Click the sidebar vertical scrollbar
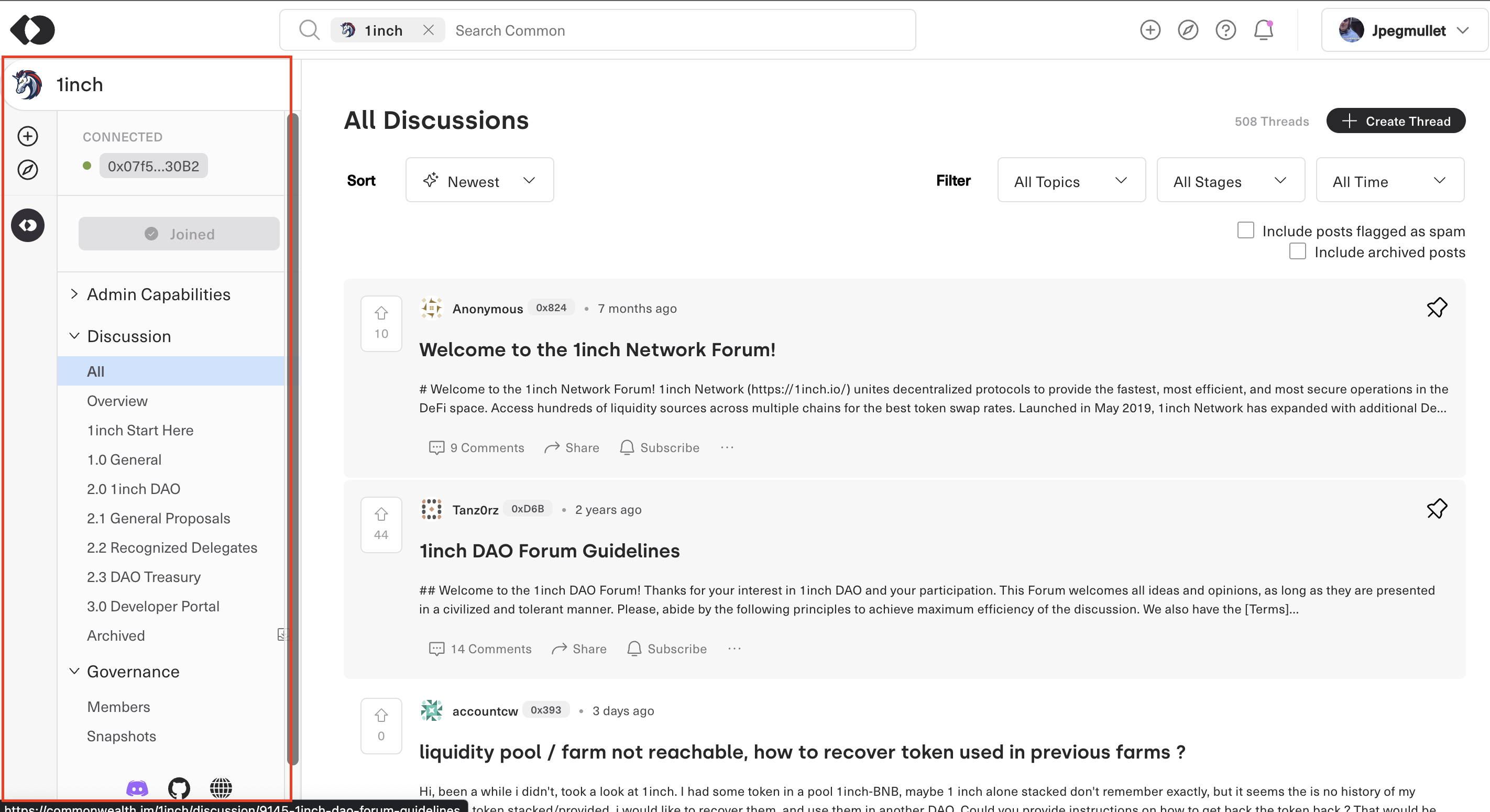 (x=293, y=440)
